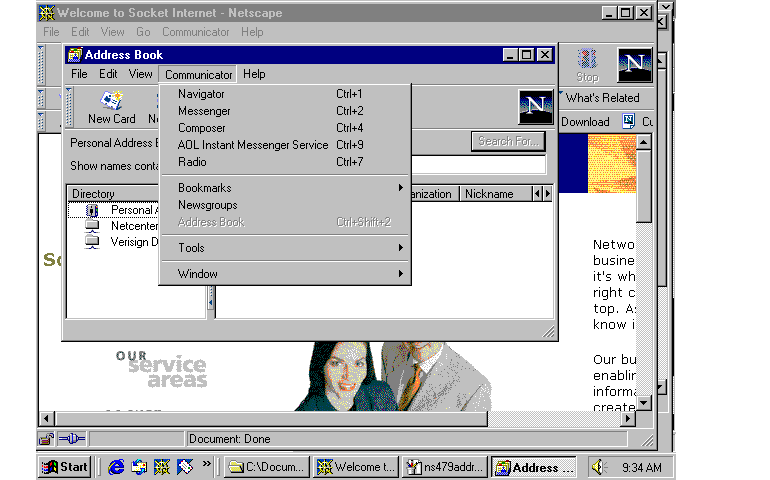The image size is (770, 480).
Task: Click the volume speaker tray icon
Action: (x=600, y=467)
